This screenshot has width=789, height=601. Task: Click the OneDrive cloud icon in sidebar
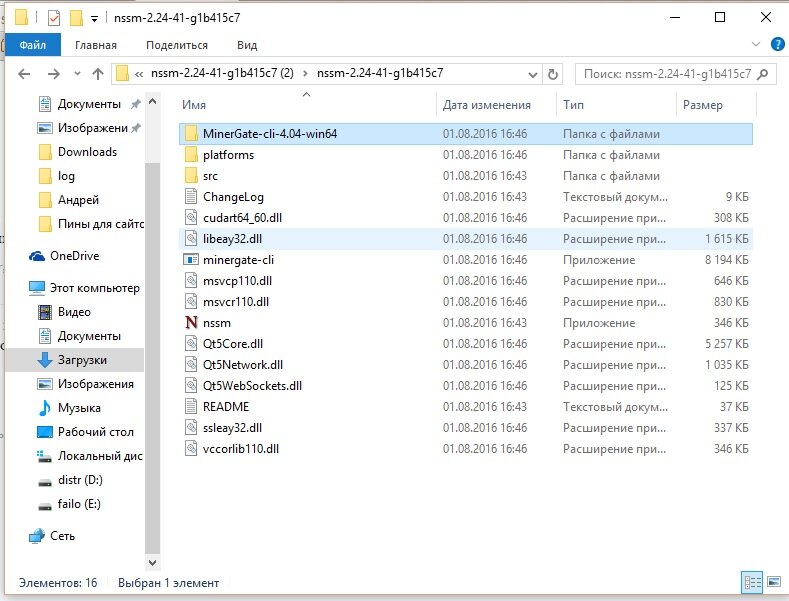[37, 256]
